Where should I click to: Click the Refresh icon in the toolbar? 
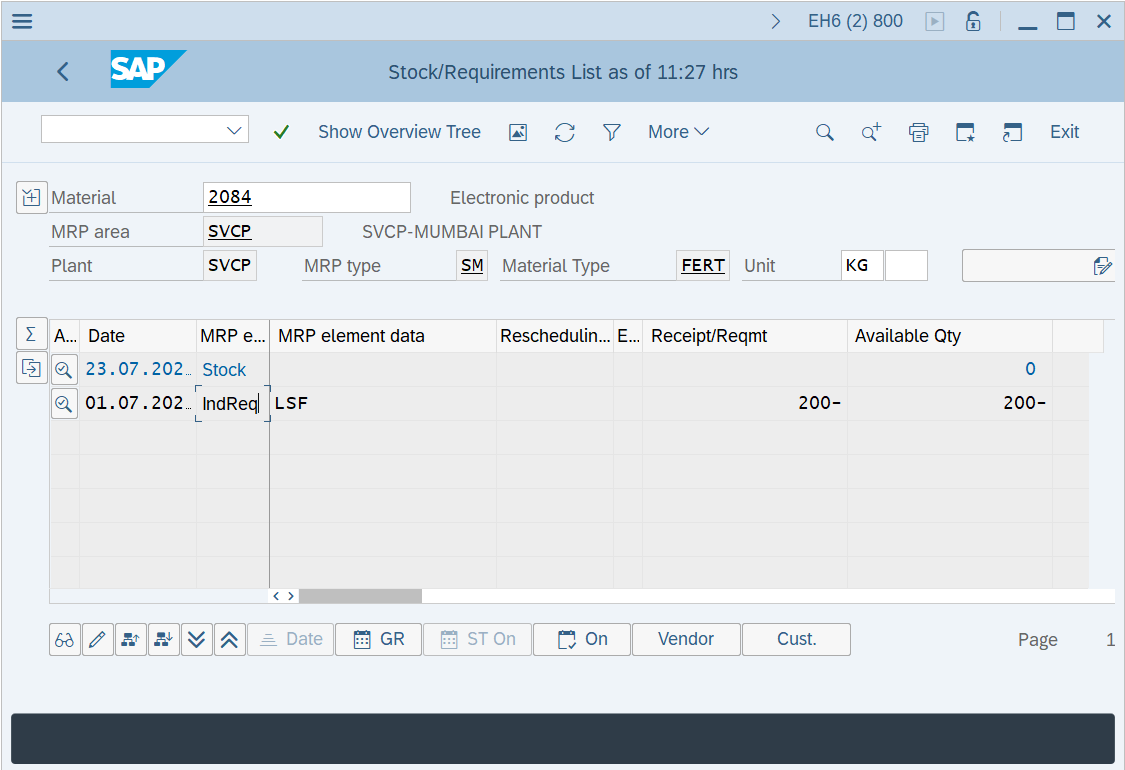tap(564, 131)
